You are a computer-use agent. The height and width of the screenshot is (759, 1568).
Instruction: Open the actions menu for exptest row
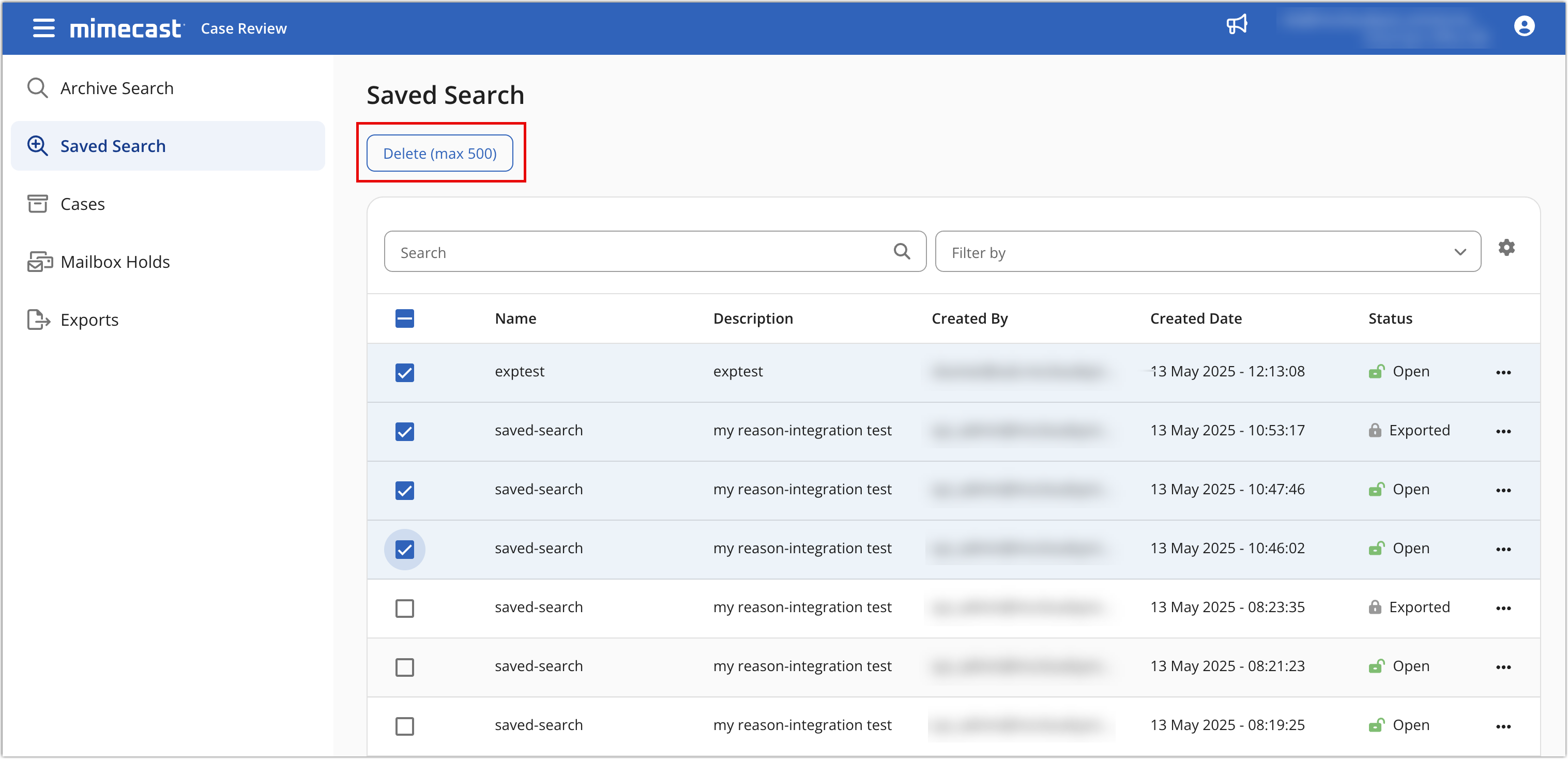point(1503,372)
